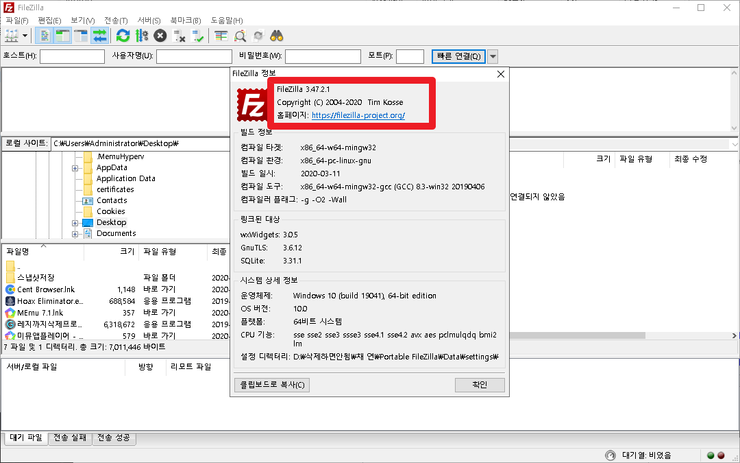Focus the 호스트(H) input field
This screenshot has width=740, height=463.
point(72,56)
